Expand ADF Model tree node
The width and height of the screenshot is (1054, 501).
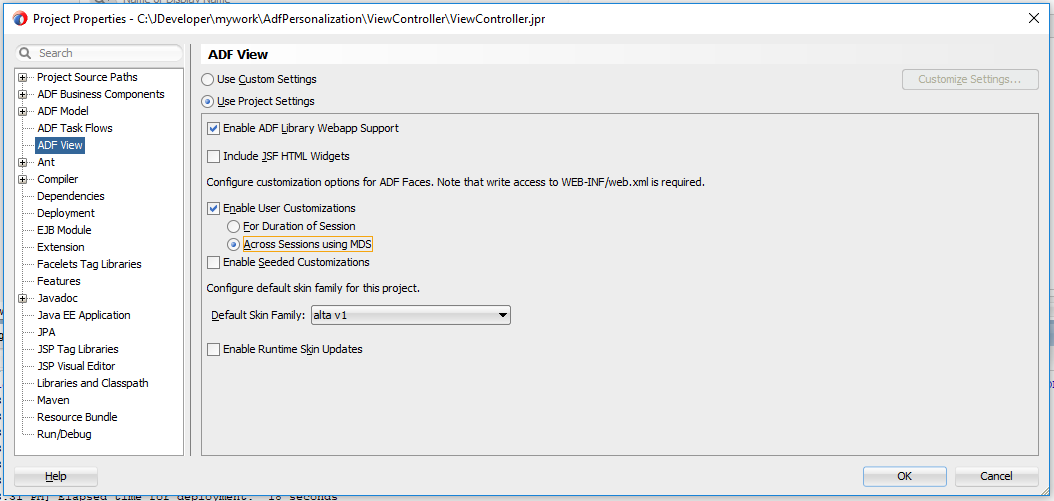[x=23, y=111]
